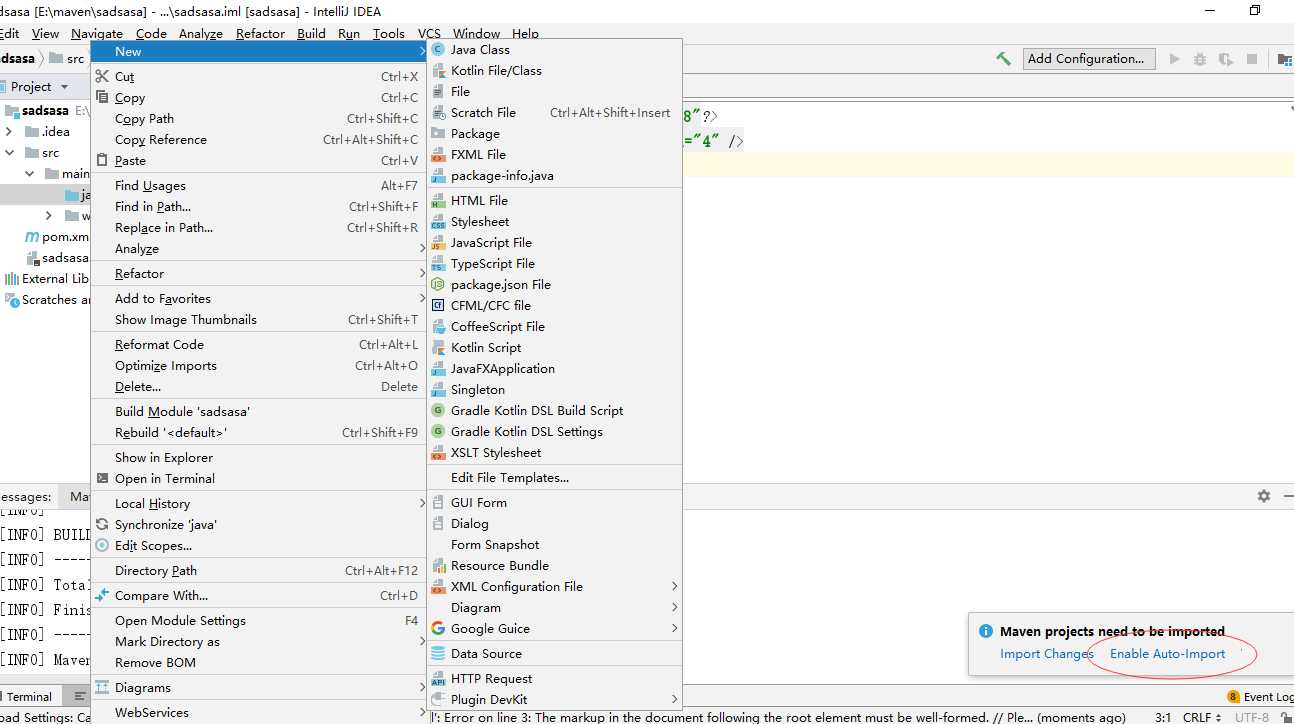Click the Enable Auto-Import link
The image size is (1294, 724).
click(x=1167, y=654)
